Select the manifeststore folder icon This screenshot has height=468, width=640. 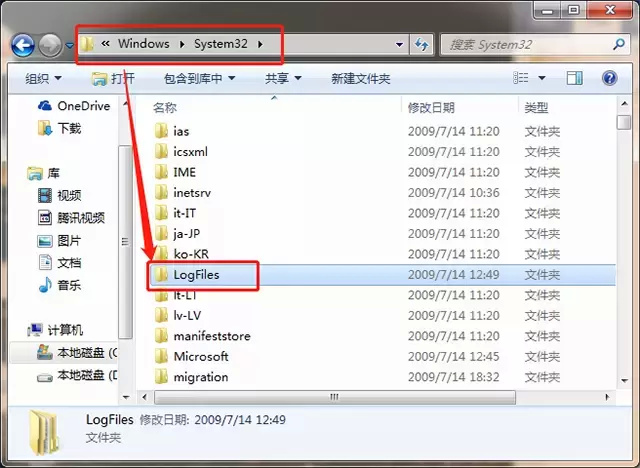(x=161, y=336)
